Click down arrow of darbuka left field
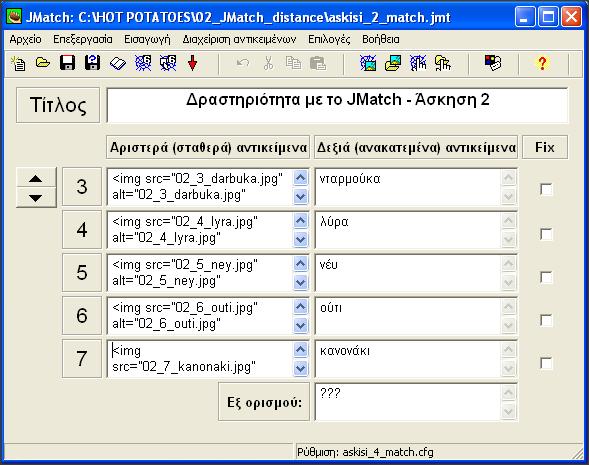The height and width of the screenshot is (465, 589). point(301,196)
